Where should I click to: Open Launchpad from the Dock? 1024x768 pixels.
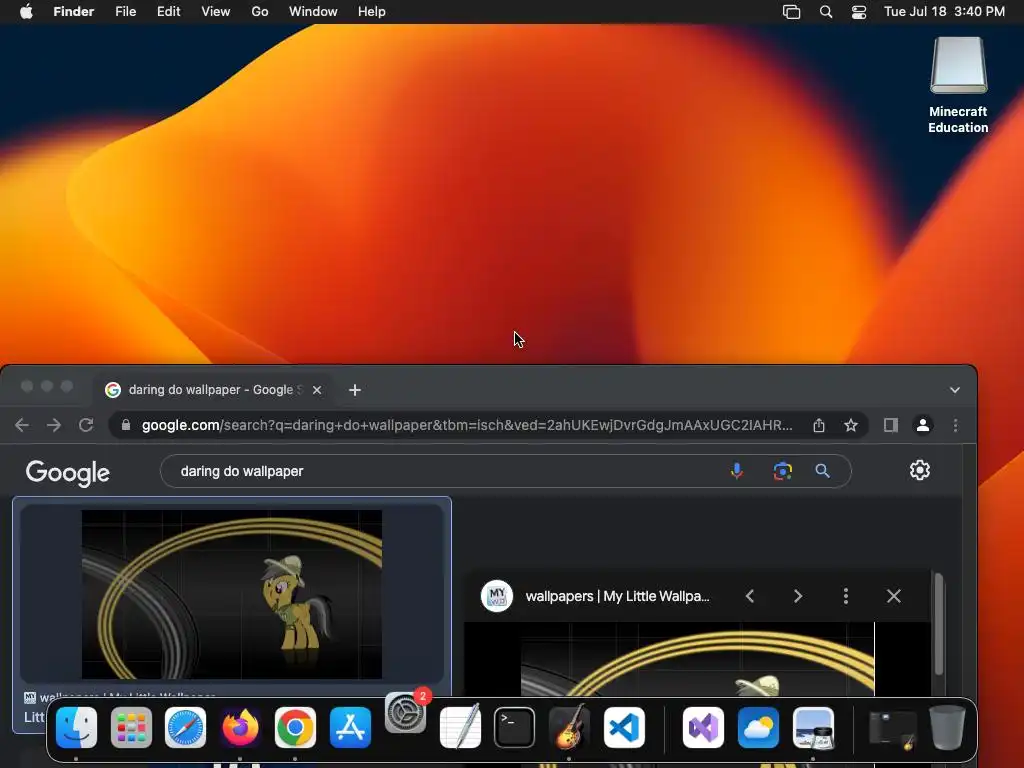pos(131,728)
